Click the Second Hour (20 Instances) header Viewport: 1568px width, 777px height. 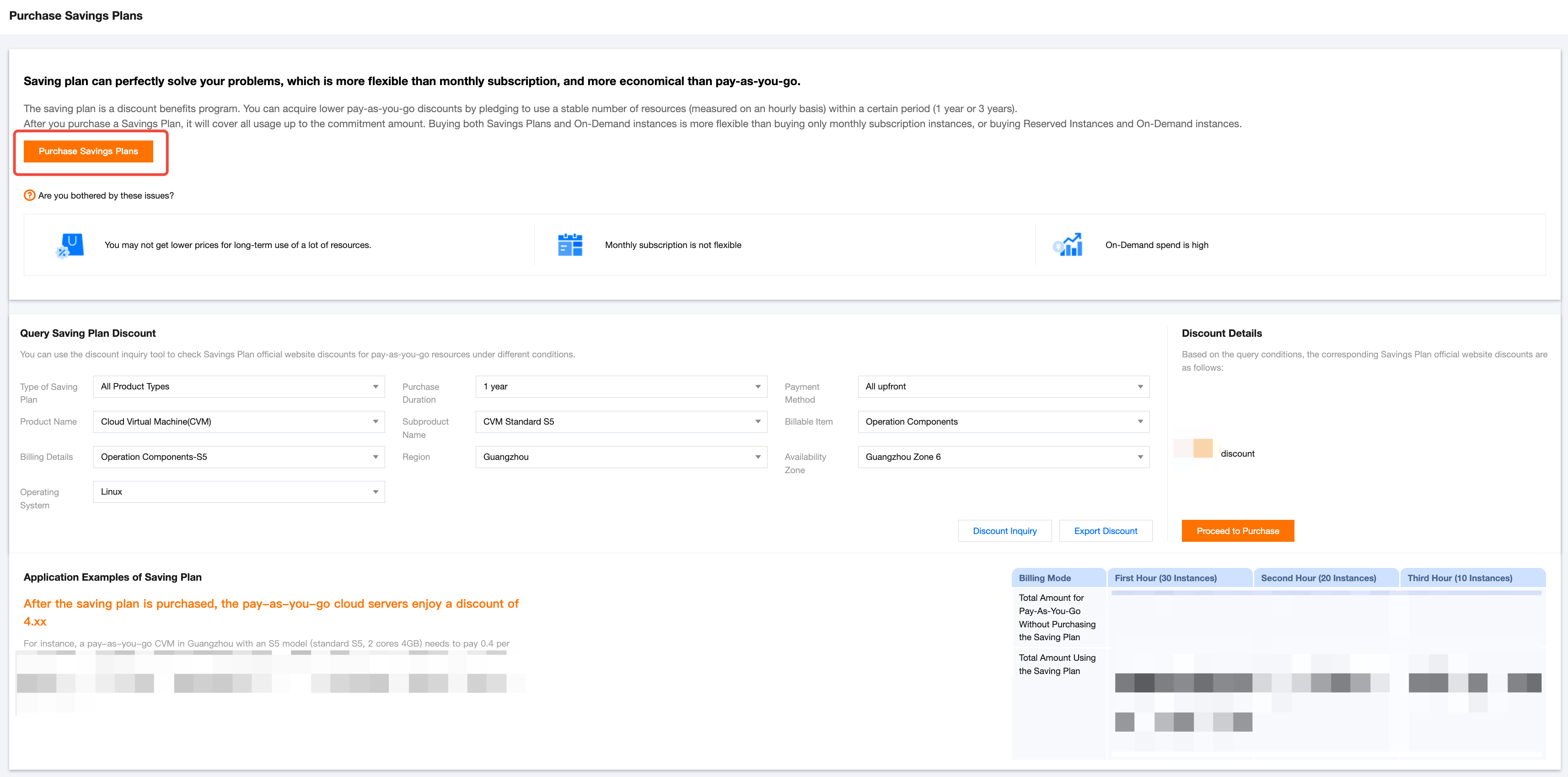(x=1318, y=578)
